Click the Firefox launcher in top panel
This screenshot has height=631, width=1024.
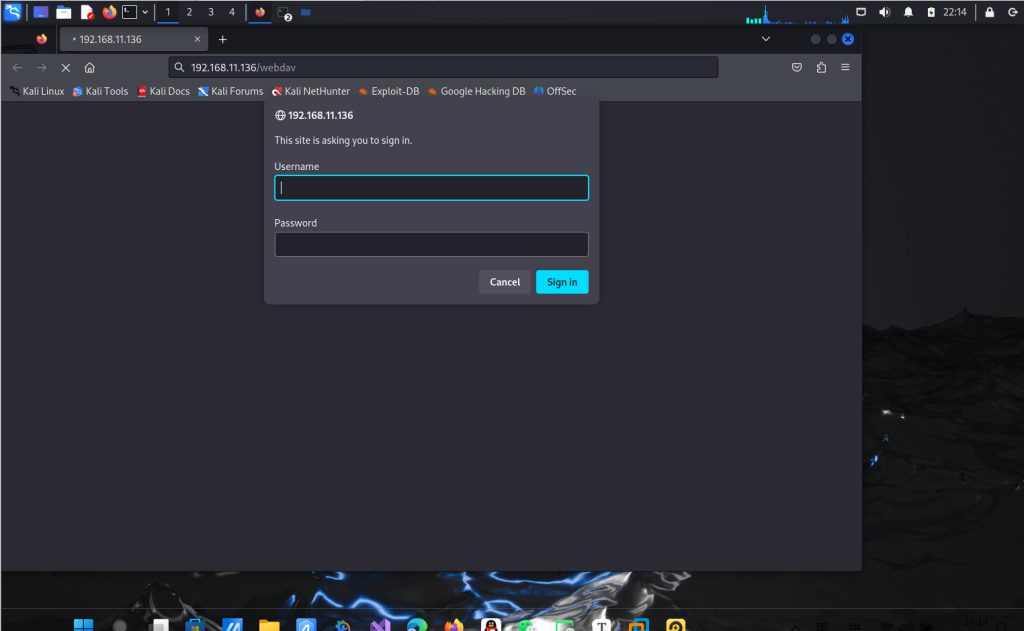[109, 12]
